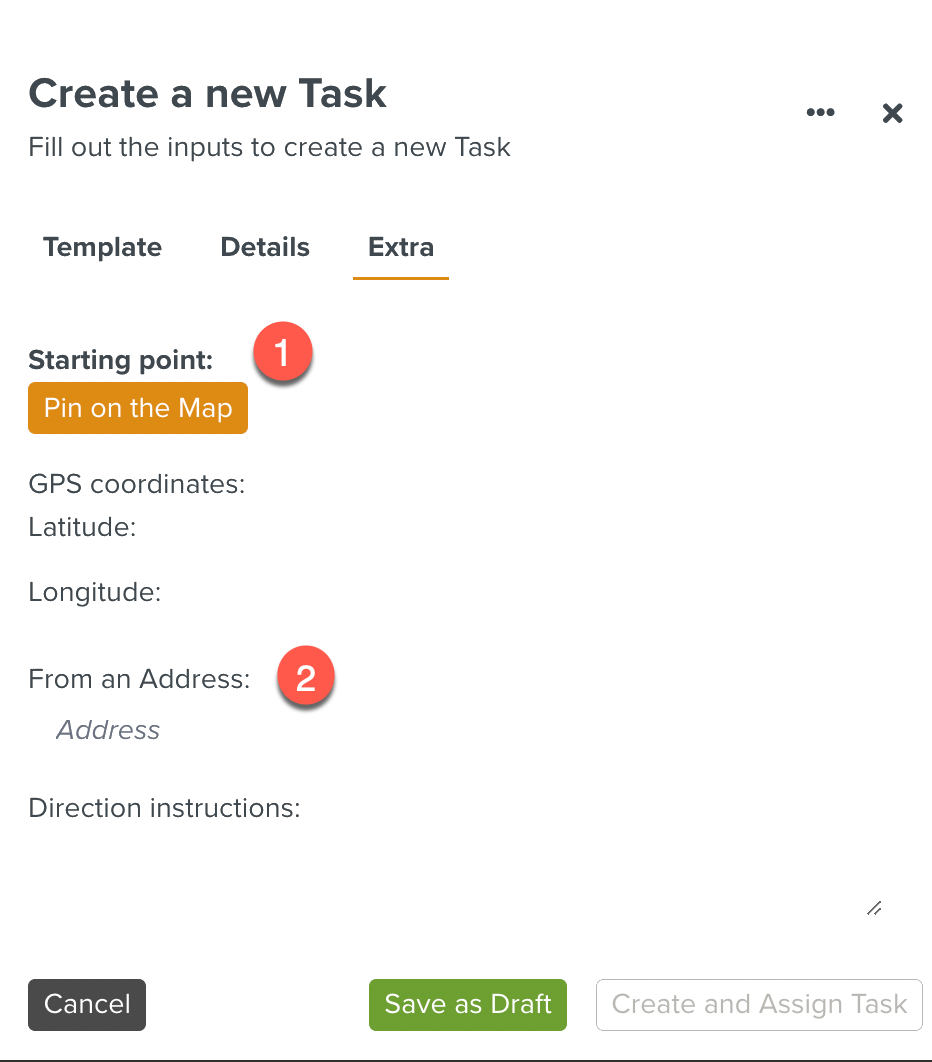This screenshot has height=1062, width=932.
Task: Switch to the Template tab
Action: [102, 247]
